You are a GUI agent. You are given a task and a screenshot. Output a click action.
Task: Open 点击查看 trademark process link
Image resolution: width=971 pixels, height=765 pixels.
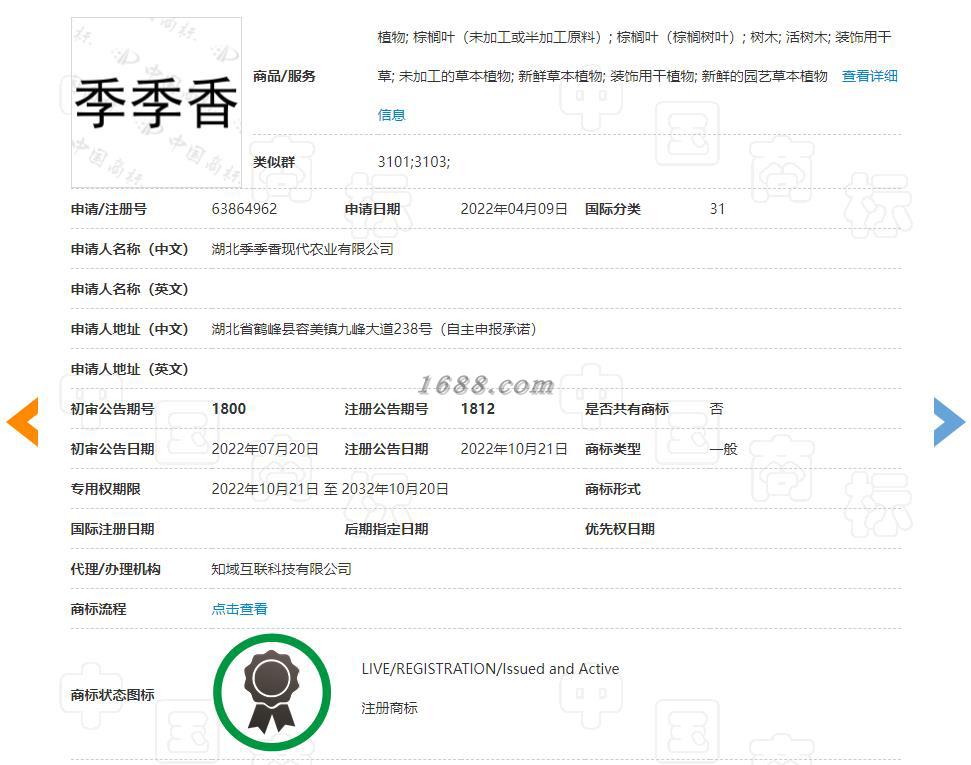[x=239, y=609]
